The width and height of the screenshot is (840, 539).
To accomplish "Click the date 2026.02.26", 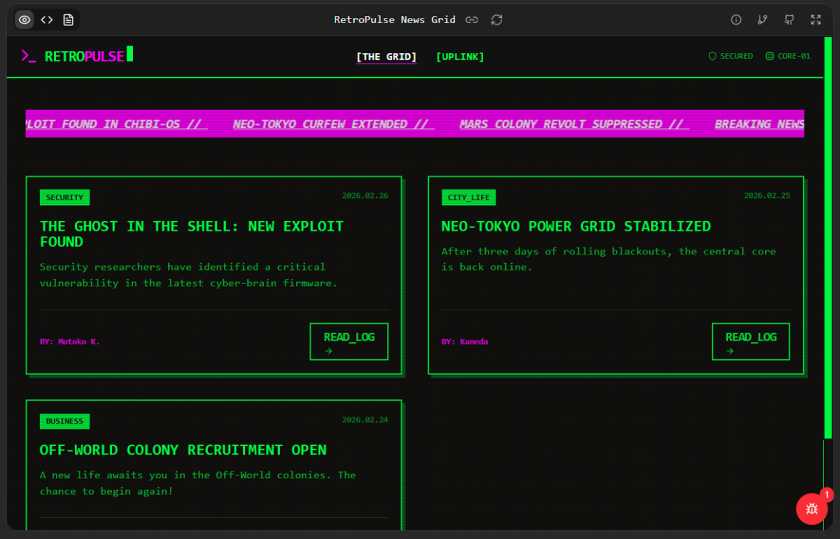I will tap(365, 196).
